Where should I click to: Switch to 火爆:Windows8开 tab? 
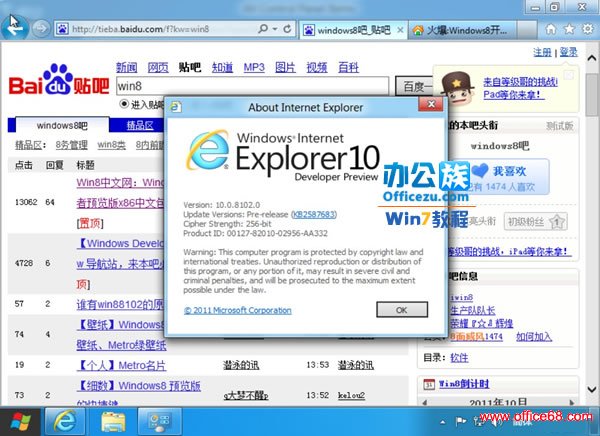tap(463, 30)
